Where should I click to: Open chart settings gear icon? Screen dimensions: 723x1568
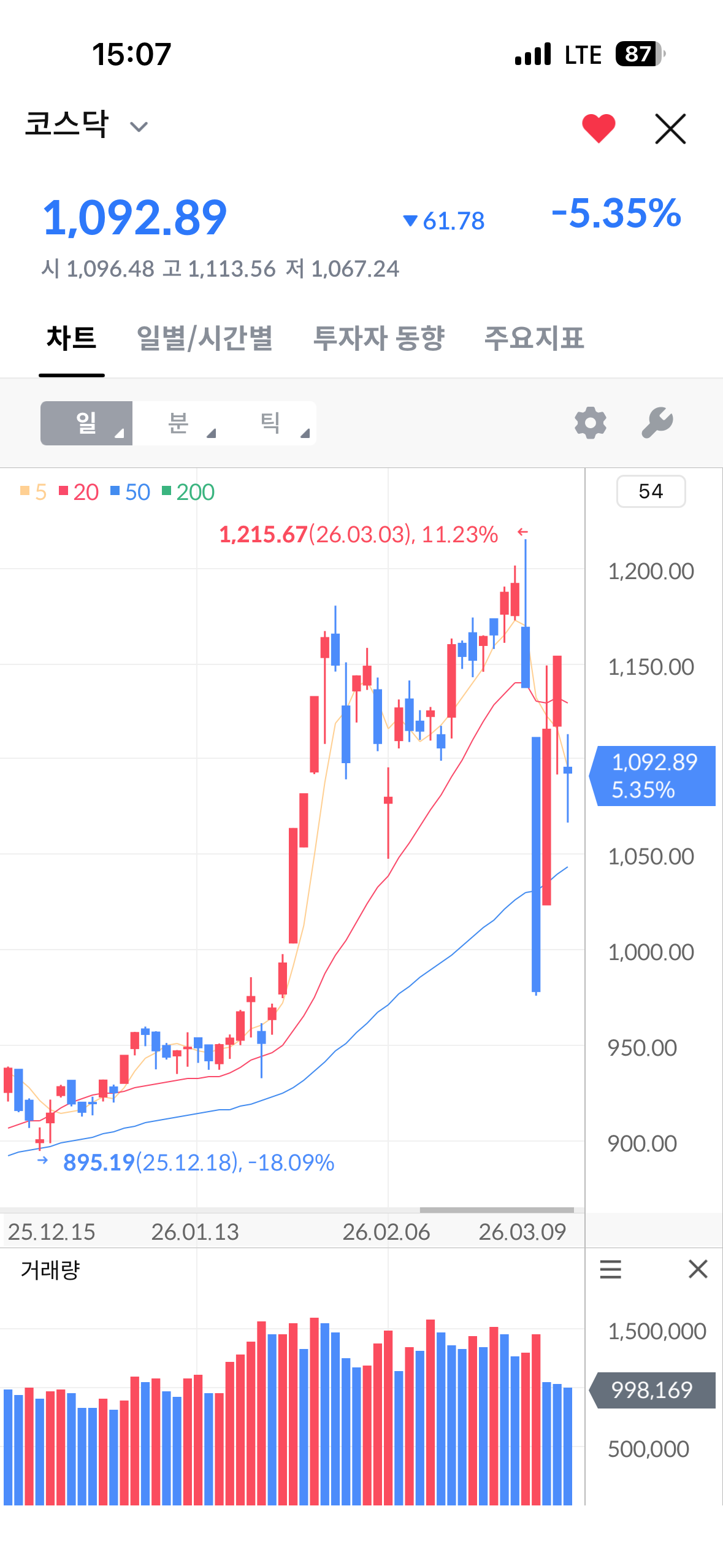(591, 423)
